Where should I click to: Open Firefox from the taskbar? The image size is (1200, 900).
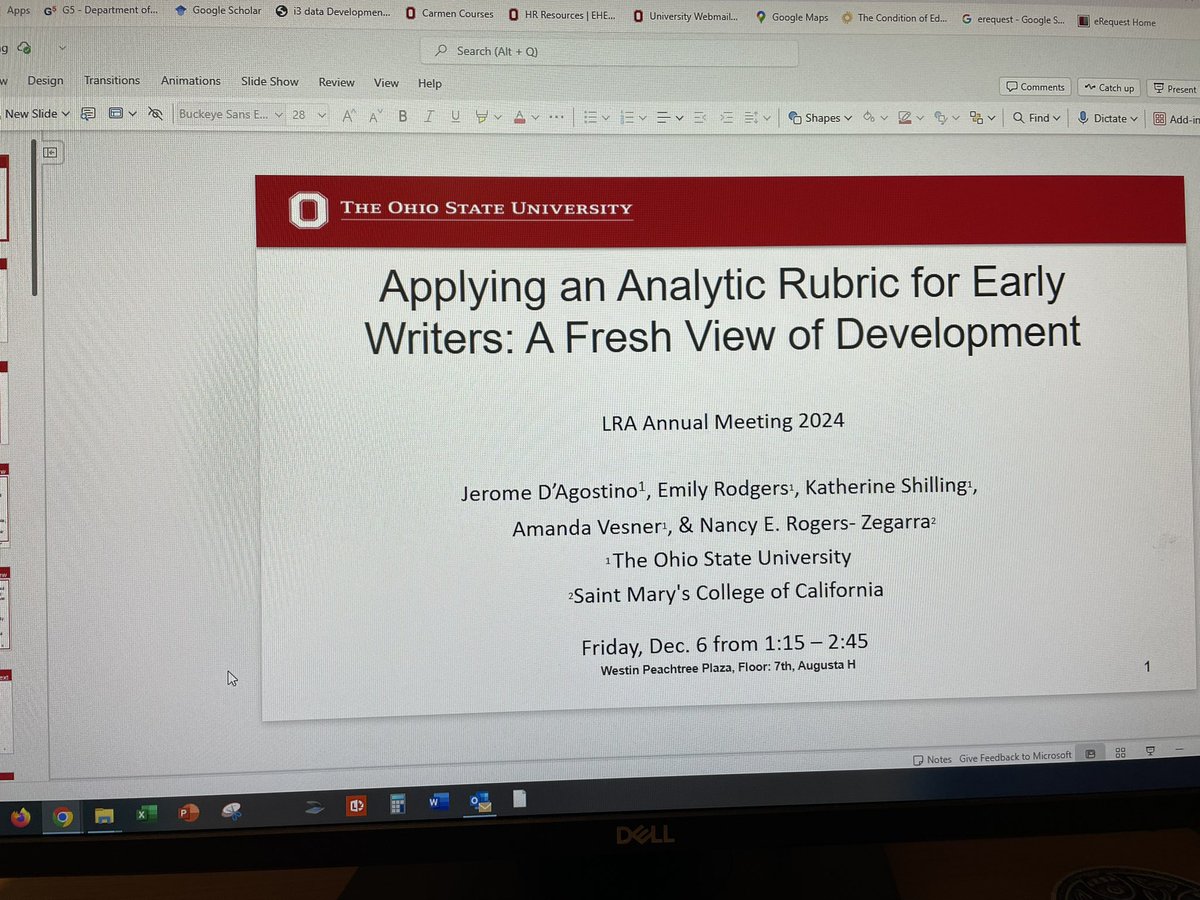[20, 817]
